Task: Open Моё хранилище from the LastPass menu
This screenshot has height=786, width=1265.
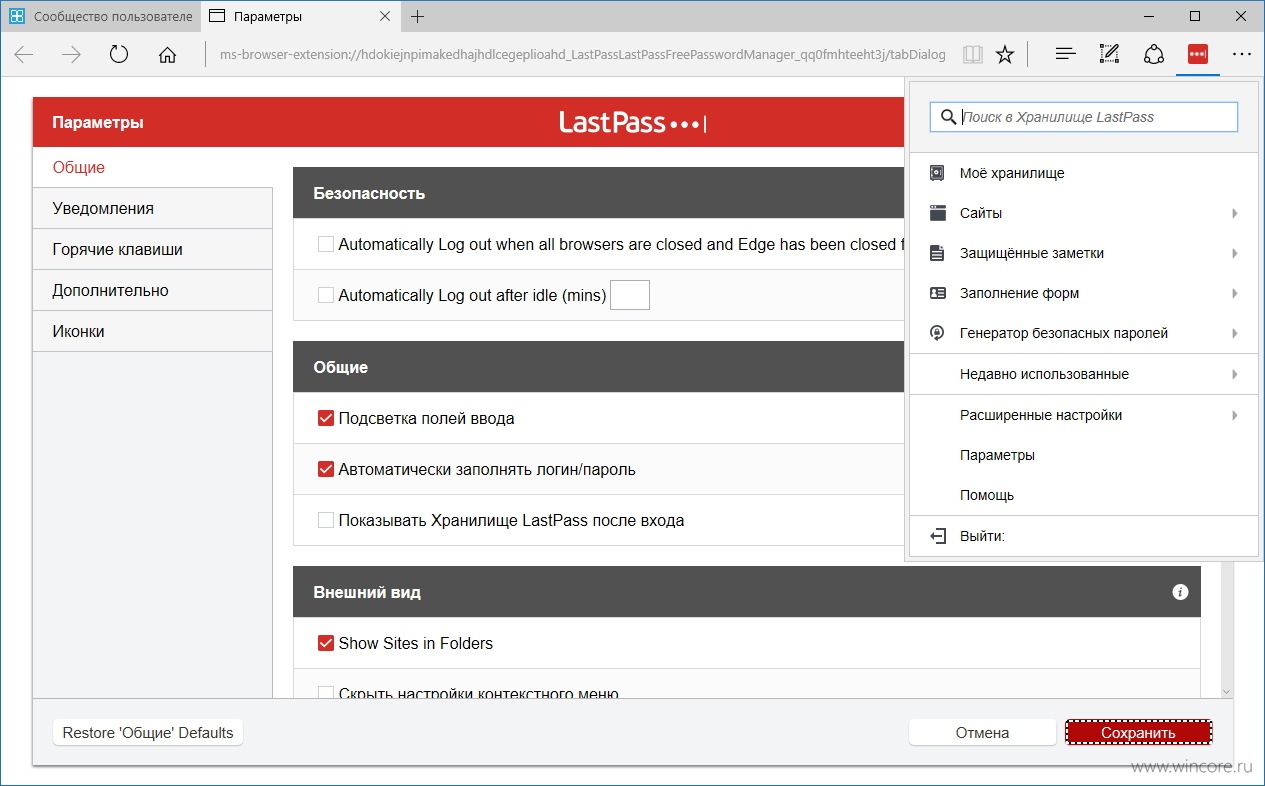Action: click(1083, 173)
